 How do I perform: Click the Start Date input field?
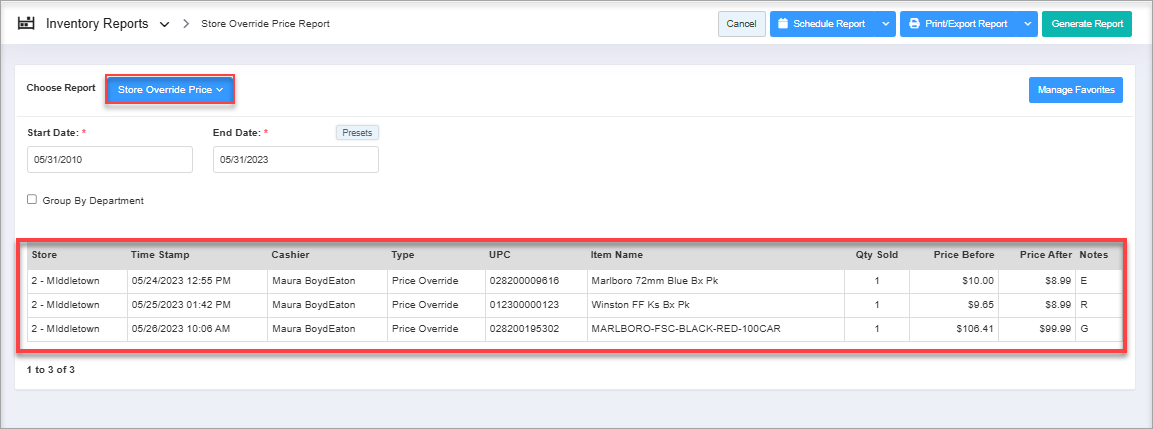[x=110, y=160]
